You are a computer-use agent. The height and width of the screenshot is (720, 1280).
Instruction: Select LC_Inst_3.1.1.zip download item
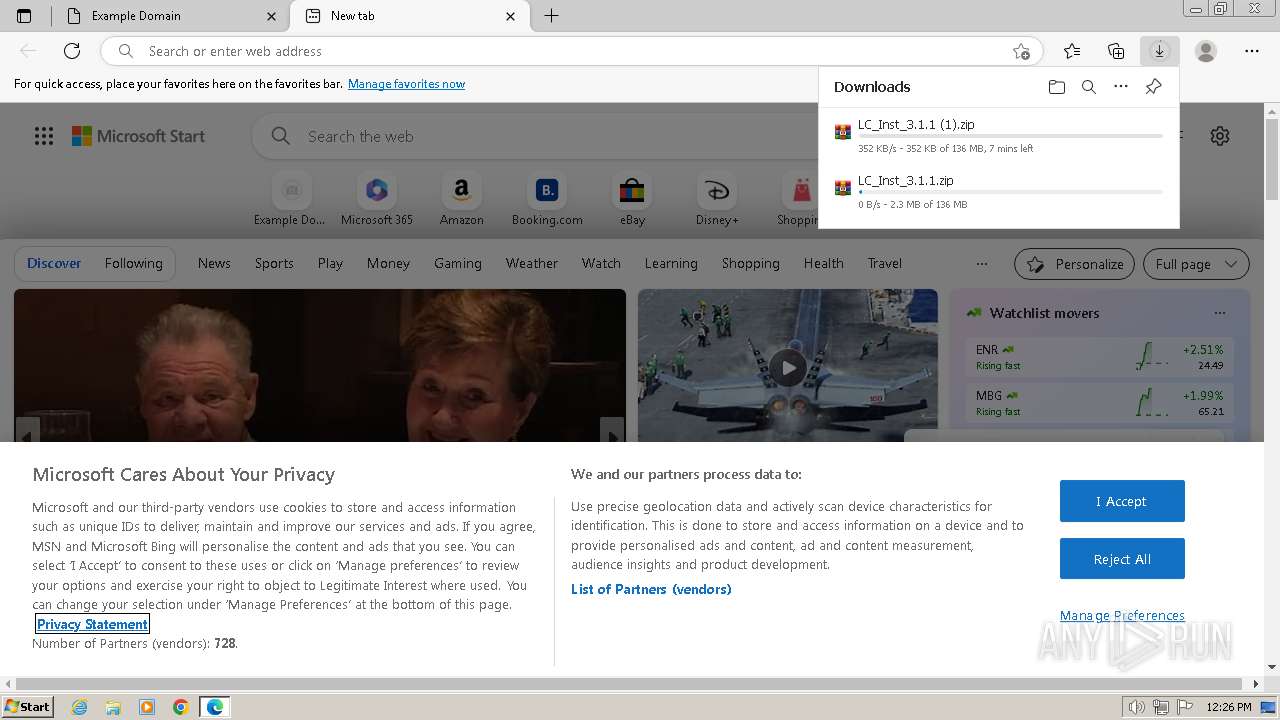click(x=999, y=192)
